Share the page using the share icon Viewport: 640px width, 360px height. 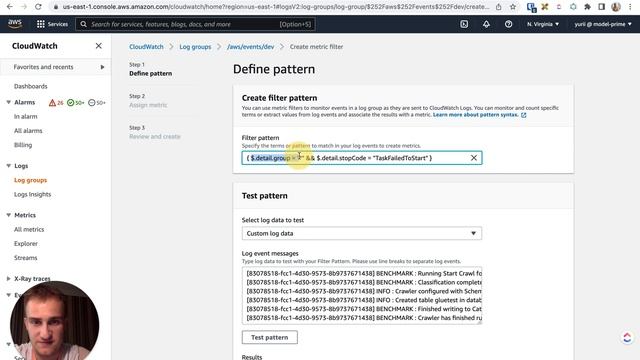click(x=498, y=7)
